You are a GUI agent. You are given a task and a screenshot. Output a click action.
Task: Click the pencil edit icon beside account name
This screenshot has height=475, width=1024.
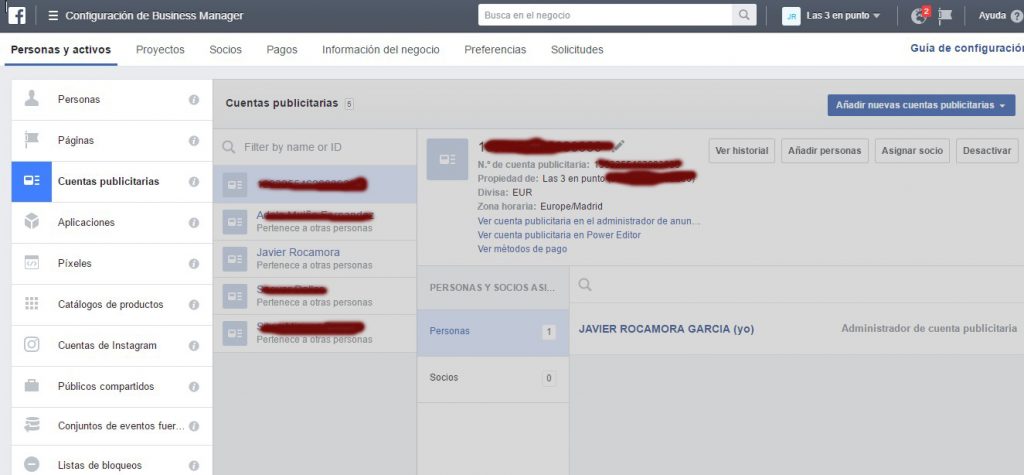[x=619, y=145]
